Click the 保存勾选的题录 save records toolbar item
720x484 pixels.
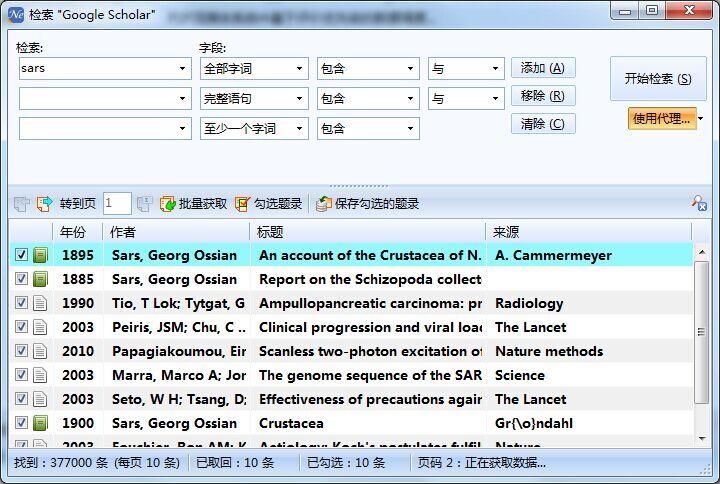368,203
